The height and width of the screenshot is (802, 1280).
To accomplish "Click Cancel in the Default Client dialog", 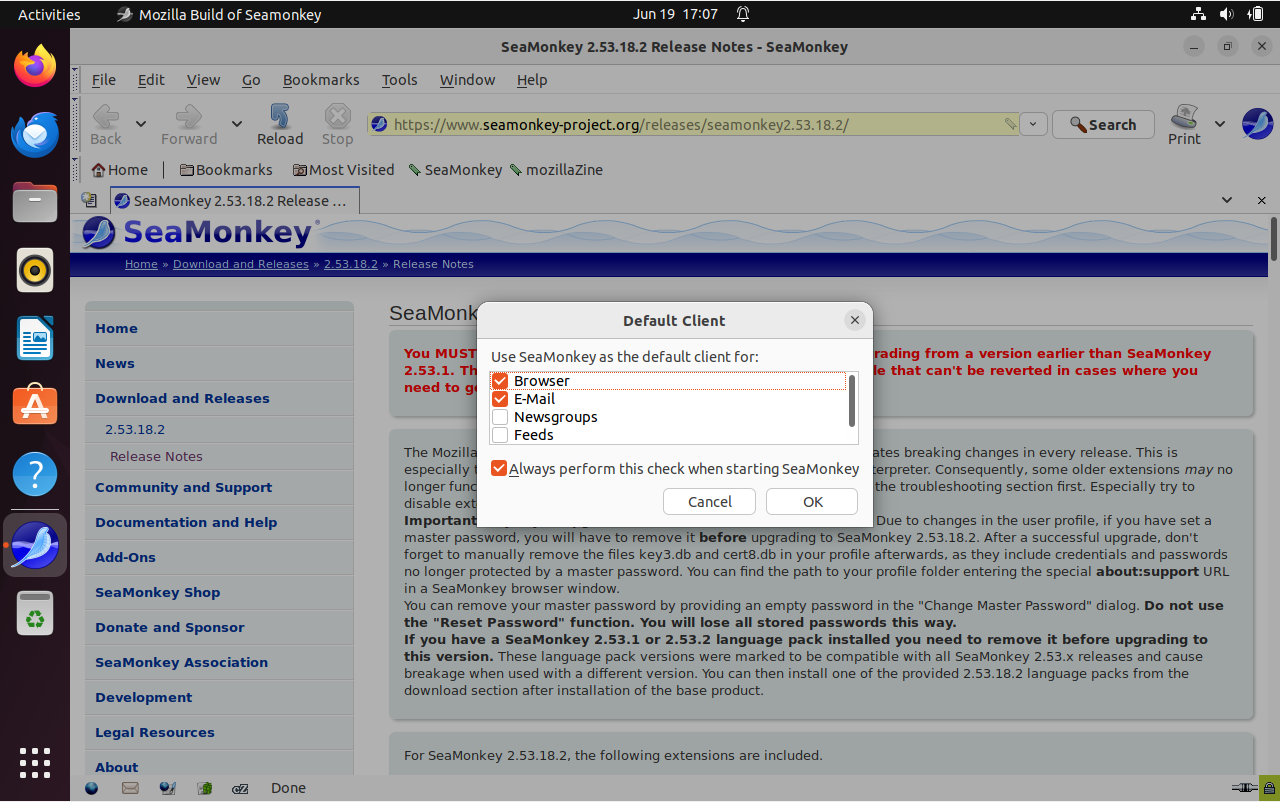I will pos(709,502).
